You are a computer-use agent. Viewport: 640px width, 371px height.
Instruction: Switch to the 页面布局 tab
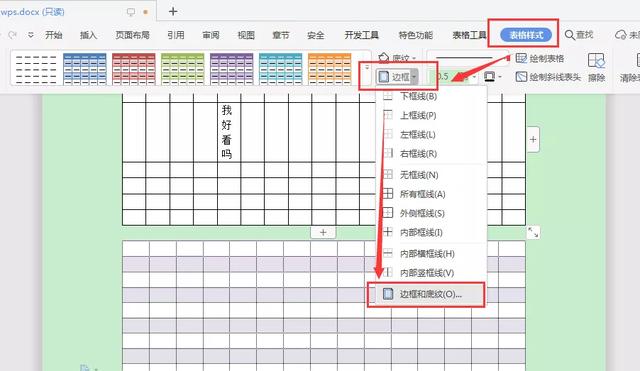132,35
